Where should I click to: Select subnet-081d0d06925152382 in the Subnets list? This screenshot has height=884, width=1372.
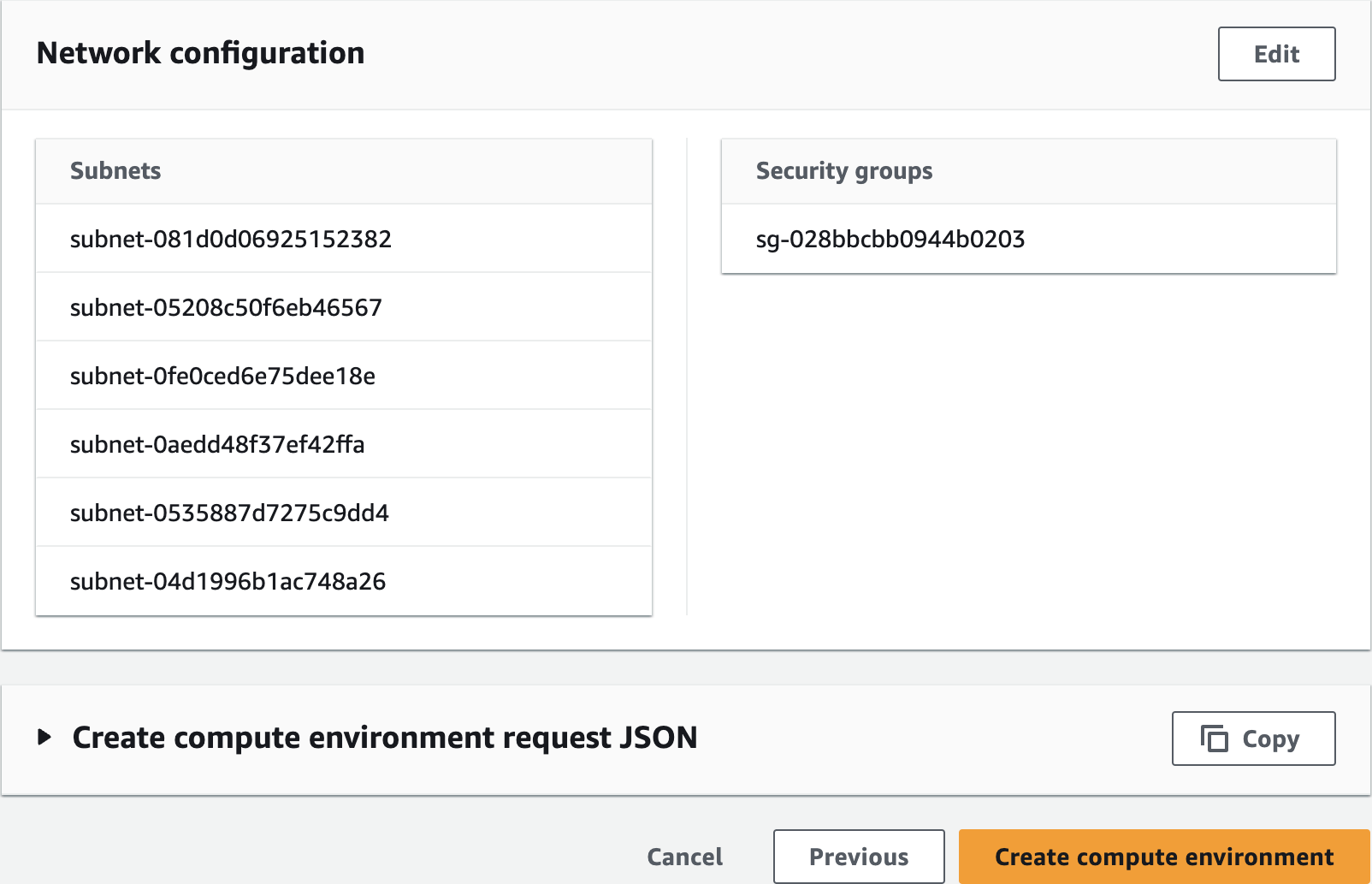pos(231,239)
